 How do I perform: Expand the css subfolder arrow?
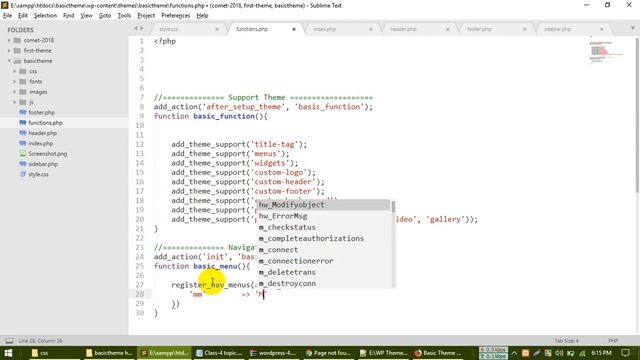[15, 71]
